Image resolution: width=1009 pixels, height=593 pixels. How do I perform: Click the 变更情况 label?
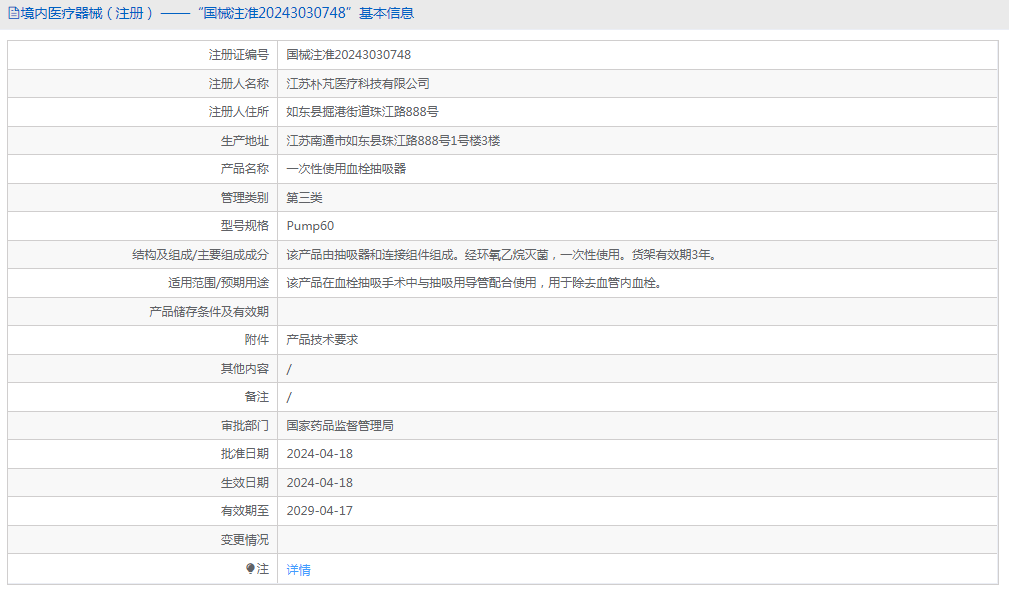tap(245, 540)
